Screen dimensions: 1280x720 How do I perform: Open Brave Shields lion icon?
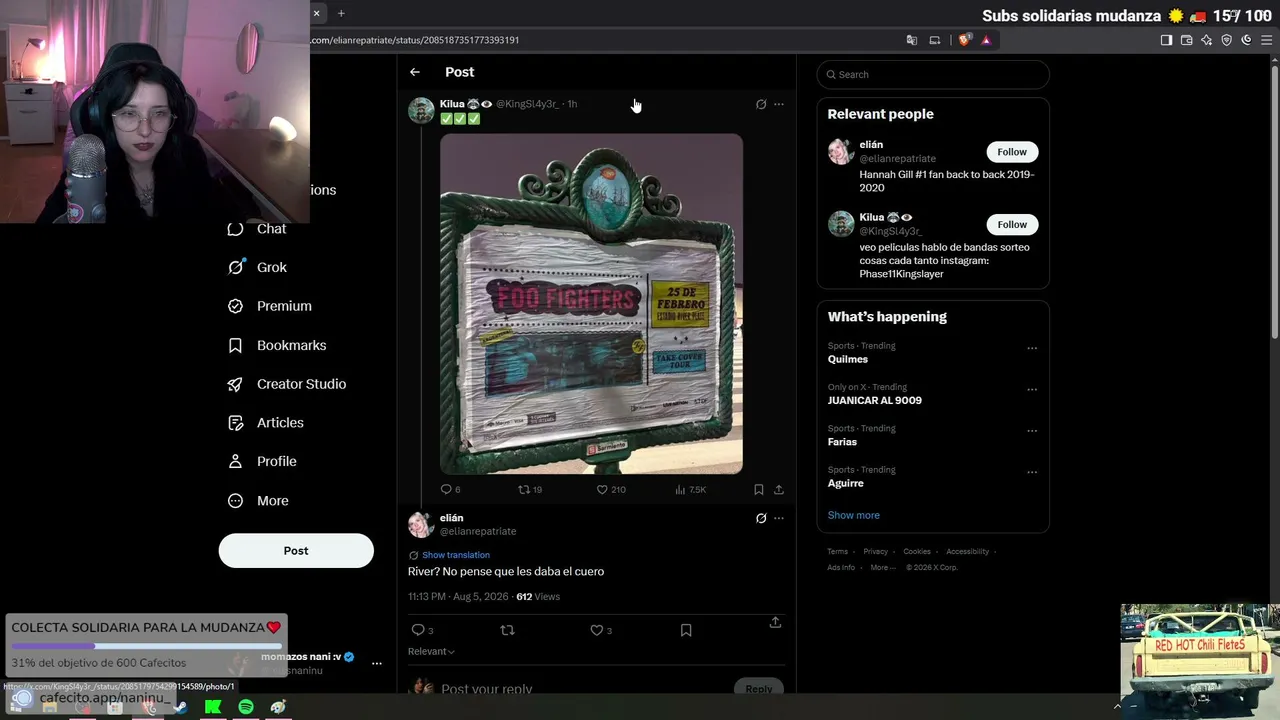[964, 40]
